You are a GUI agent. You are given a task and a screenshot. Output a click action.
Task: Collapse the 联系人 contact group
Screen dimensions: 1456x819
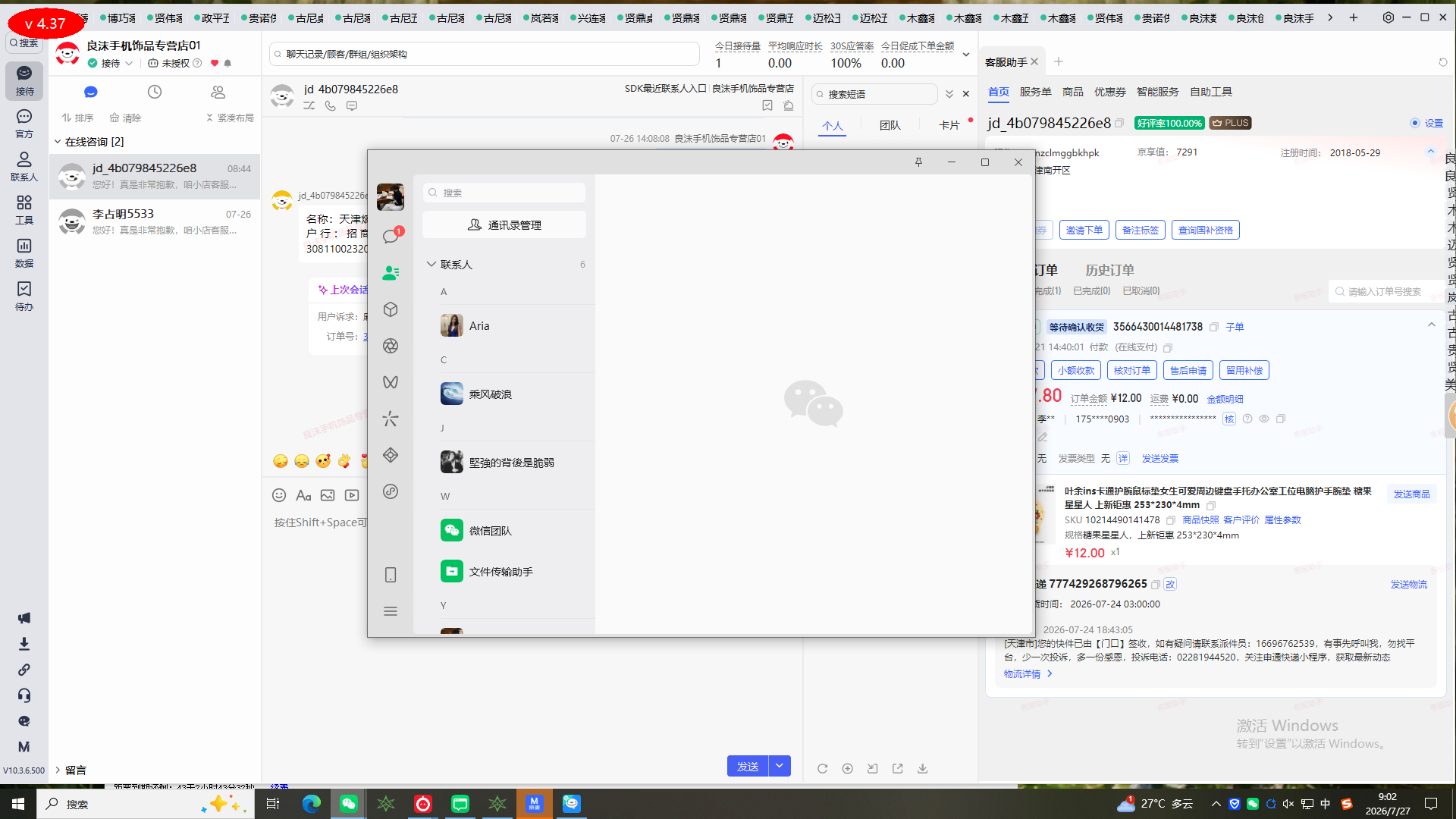[431, 264]
